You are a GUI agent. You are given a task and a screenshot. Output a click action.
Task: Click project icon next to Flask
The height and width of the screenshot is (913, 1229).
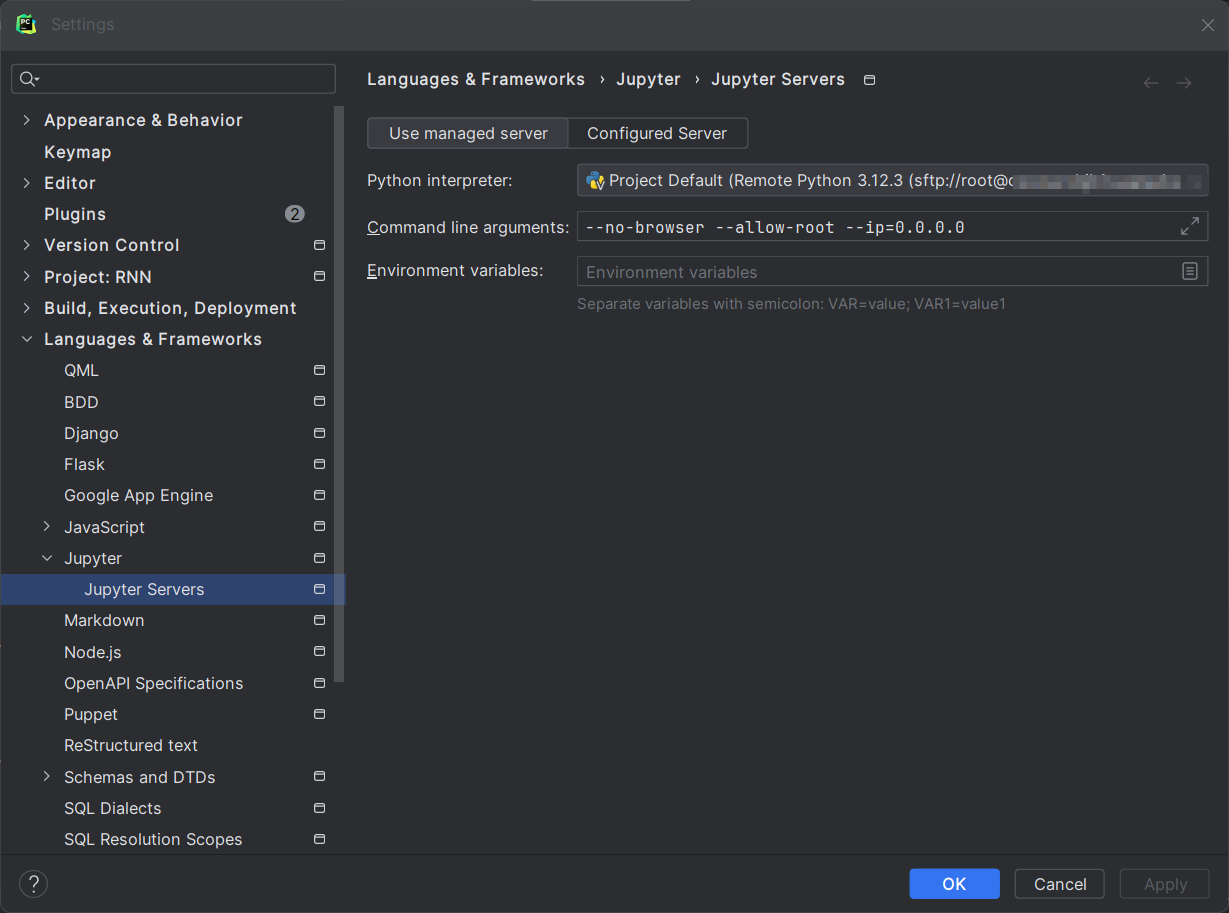pos(319,464)
